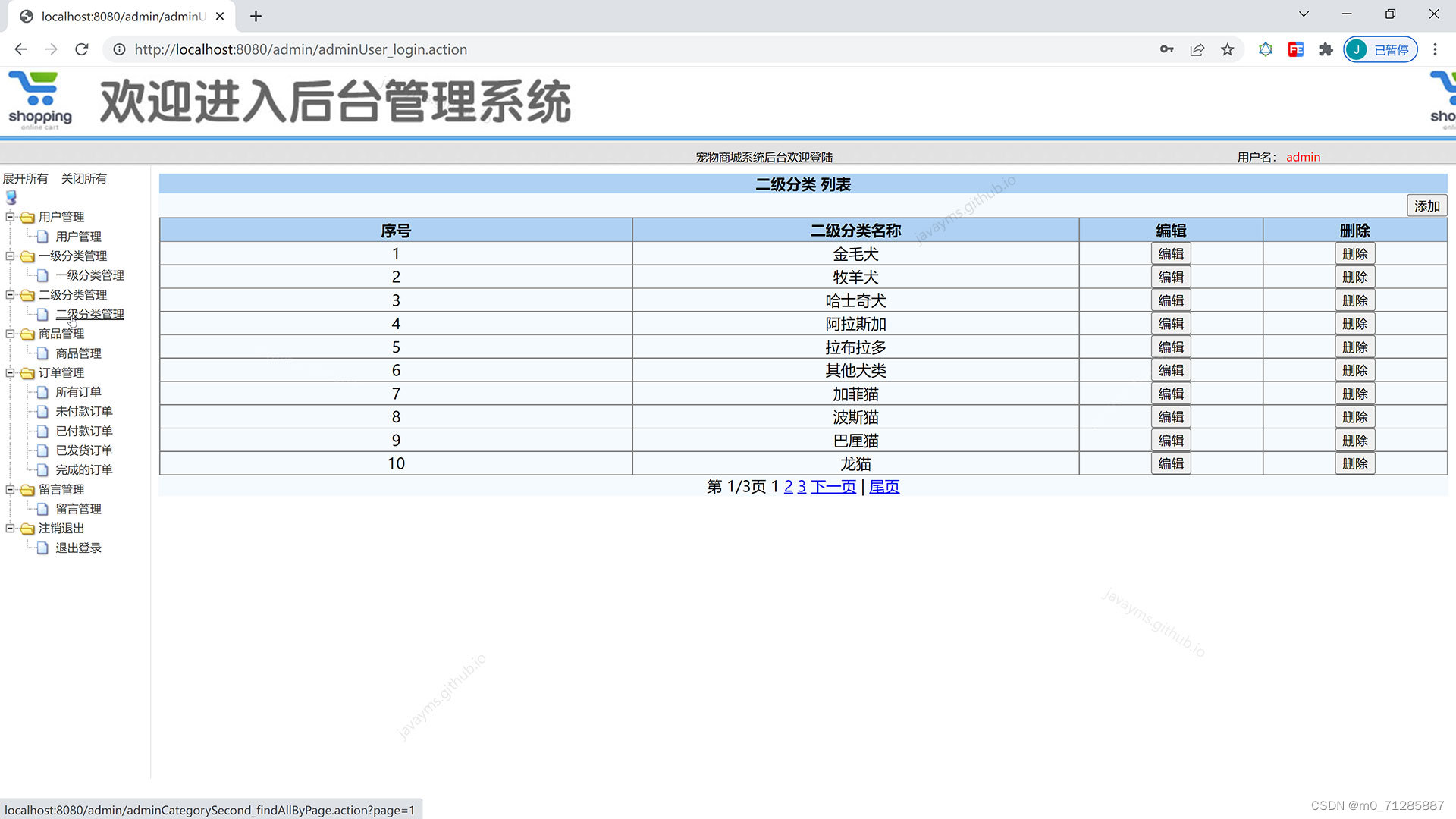Click the 商品管理 folder icon
Image resolution: width=1456 pixels, height=819 pixels.
pyautogui.click(x=27, y=334)
